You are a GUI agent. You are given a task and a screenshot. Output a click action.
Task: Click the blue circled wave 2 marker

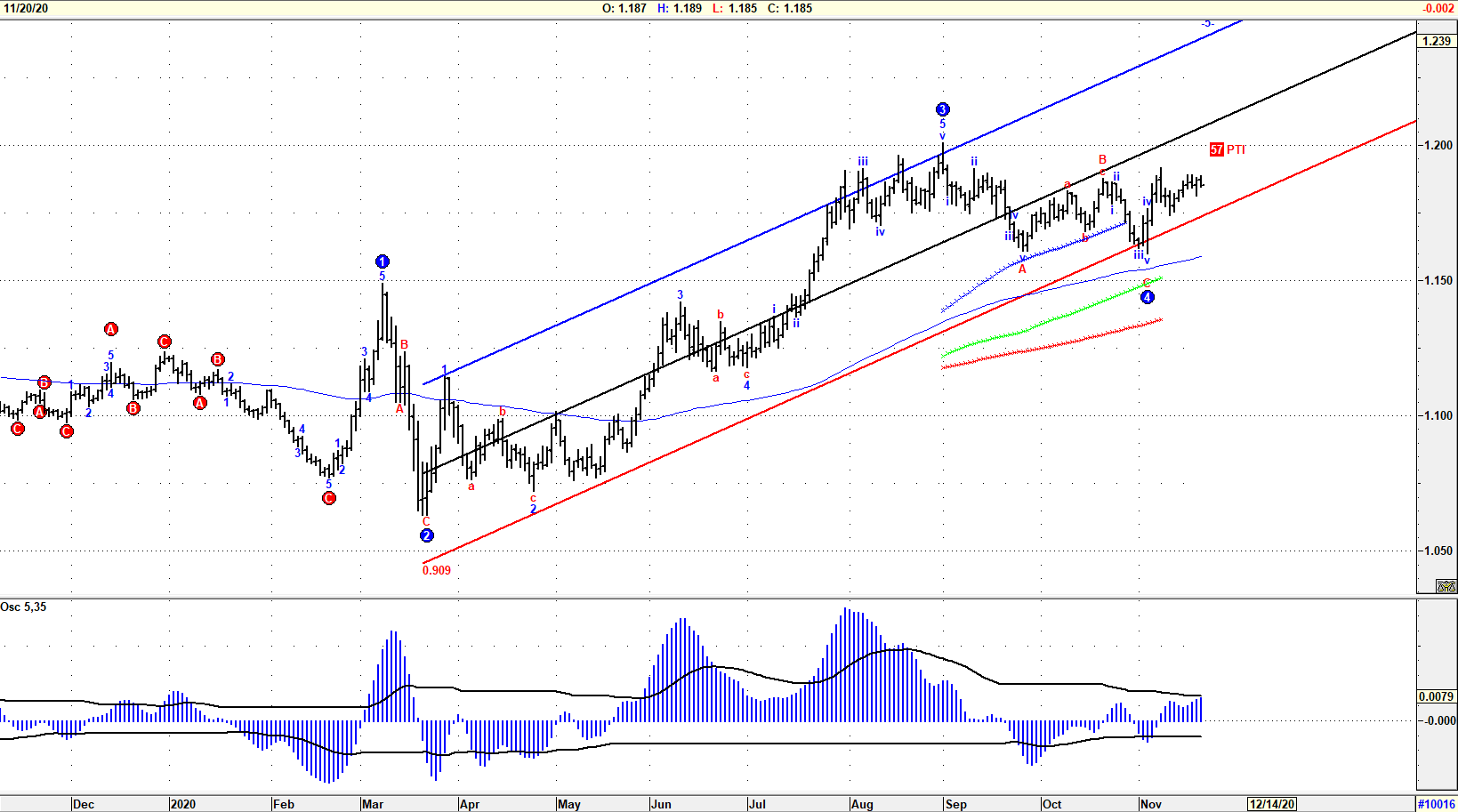coord(427,535)
